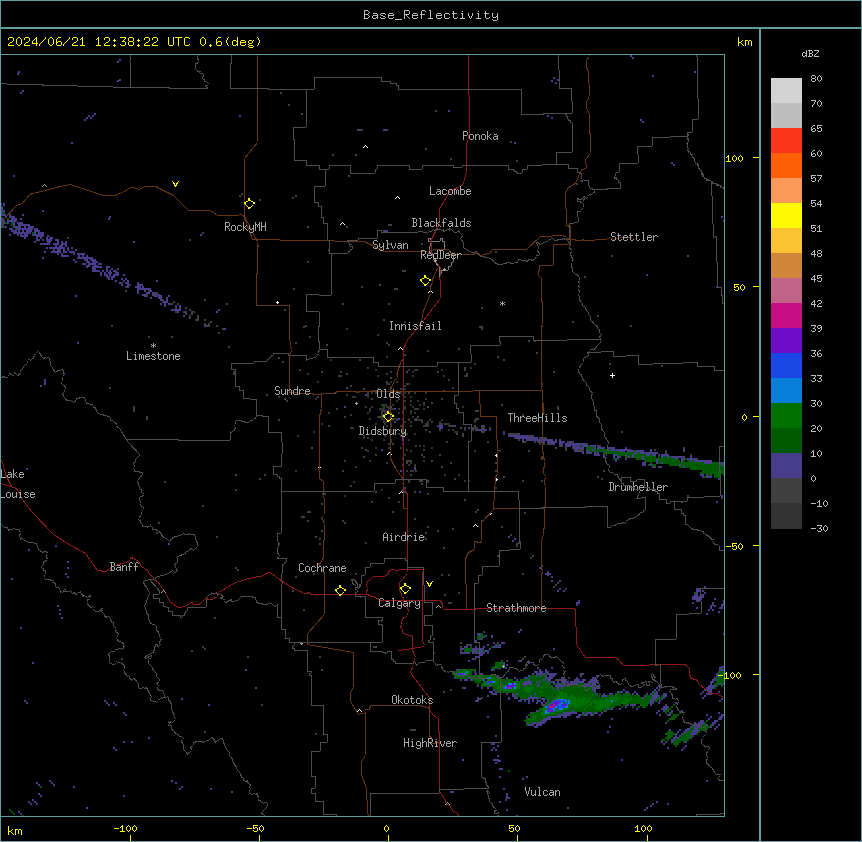Click the yellow V marker northwest of RockyMH
This screenshot has width=862, height=842.
click(175, 184)
